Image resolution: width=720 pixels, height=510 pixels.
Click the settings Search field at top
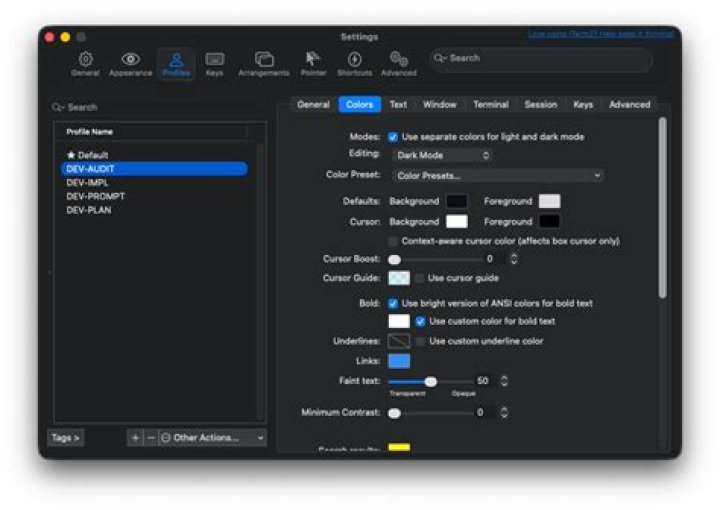[x=541, y=59]
